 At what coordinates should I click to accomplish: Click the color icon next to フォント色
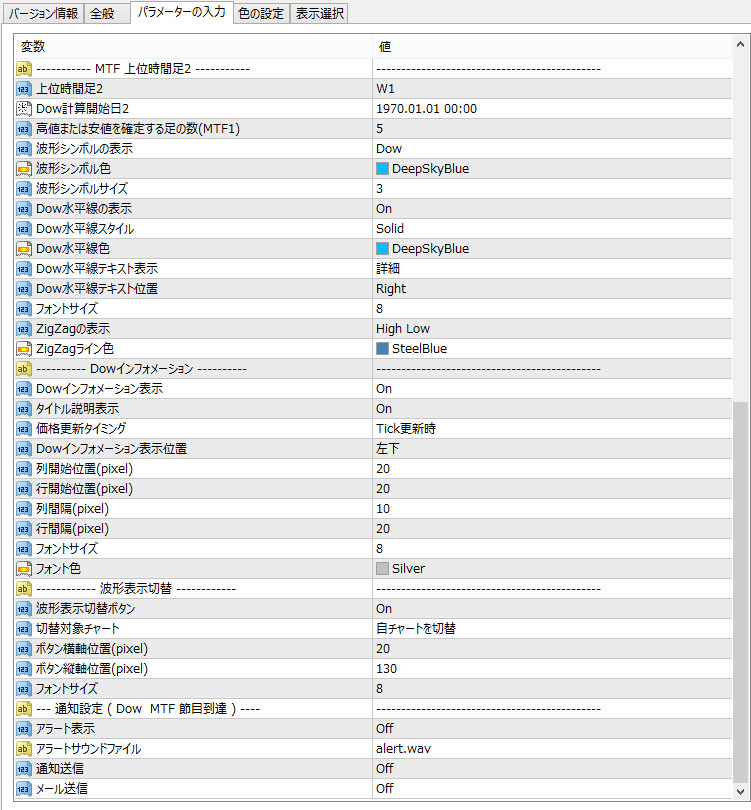click(24, 569)
